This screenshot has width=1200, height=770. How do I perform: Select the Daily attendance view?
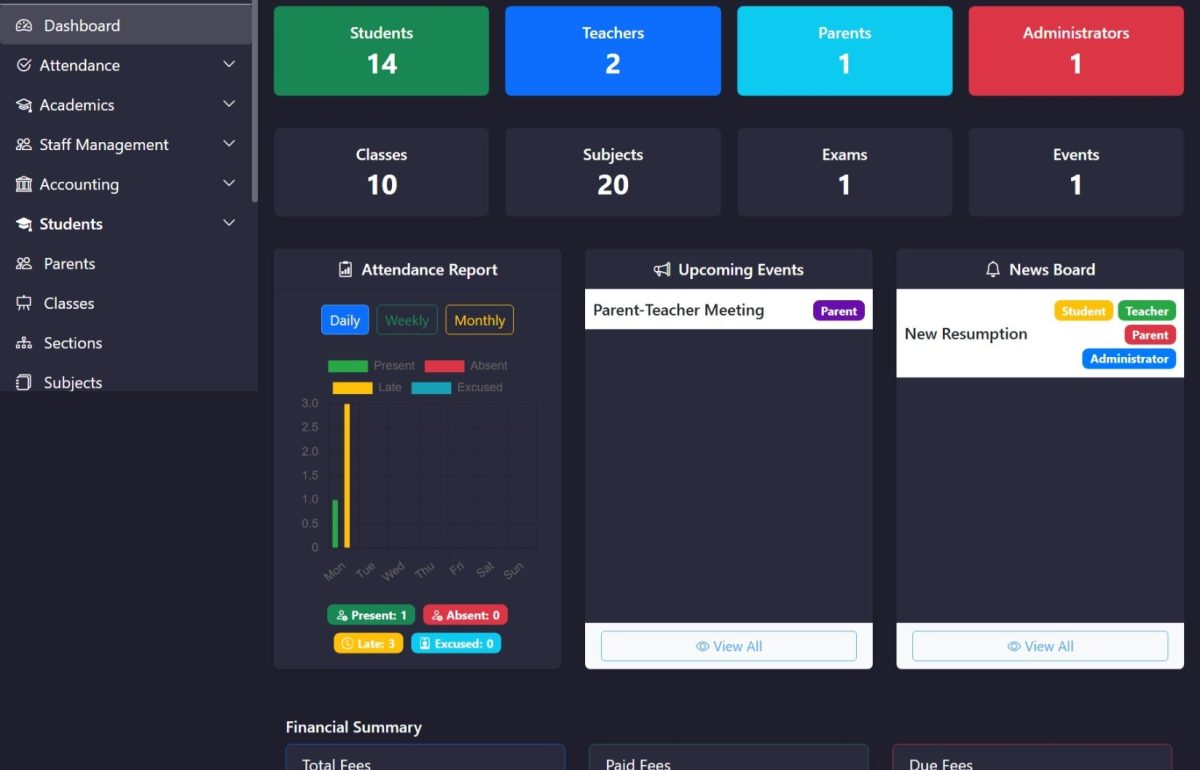[x=345, y=320]
